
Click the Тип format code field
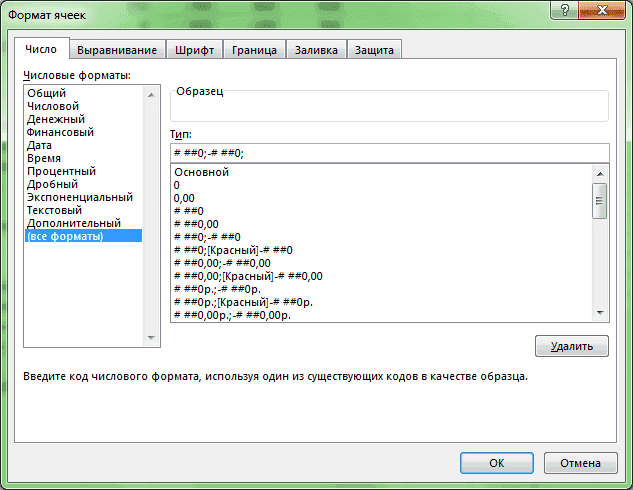tap(388, 153)
